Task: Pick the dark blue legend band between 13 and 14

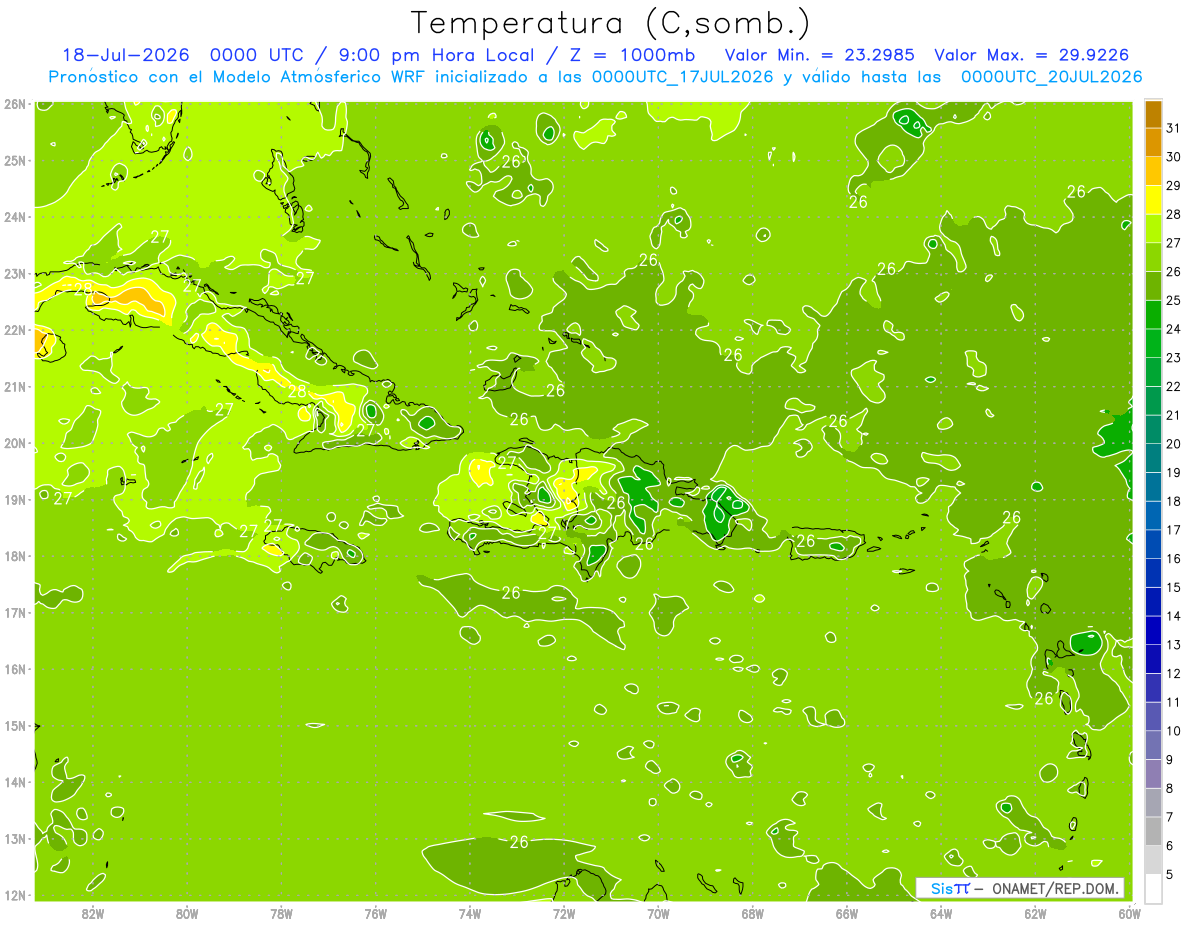Action: (x=1153, y=630)
